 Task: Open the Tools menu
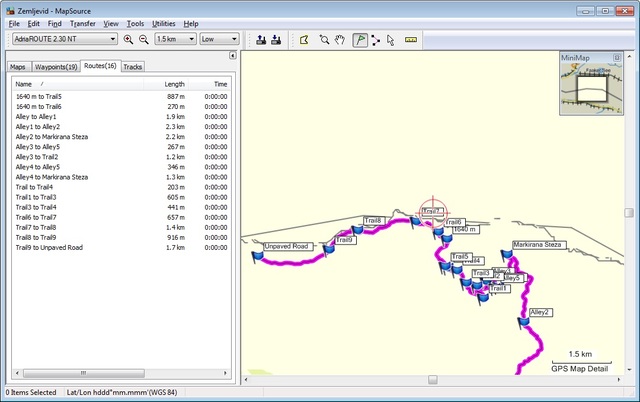(135, 24)
